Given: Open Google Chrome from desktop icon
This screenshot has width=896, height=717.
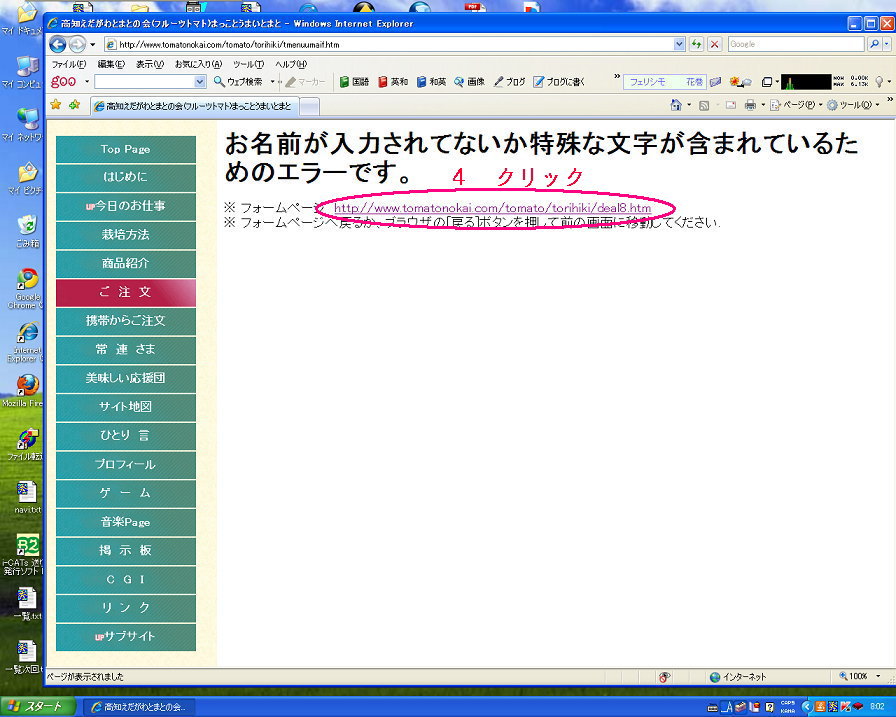Looking at the screenshot, I should pyautogui.click(x=27, y=283).
